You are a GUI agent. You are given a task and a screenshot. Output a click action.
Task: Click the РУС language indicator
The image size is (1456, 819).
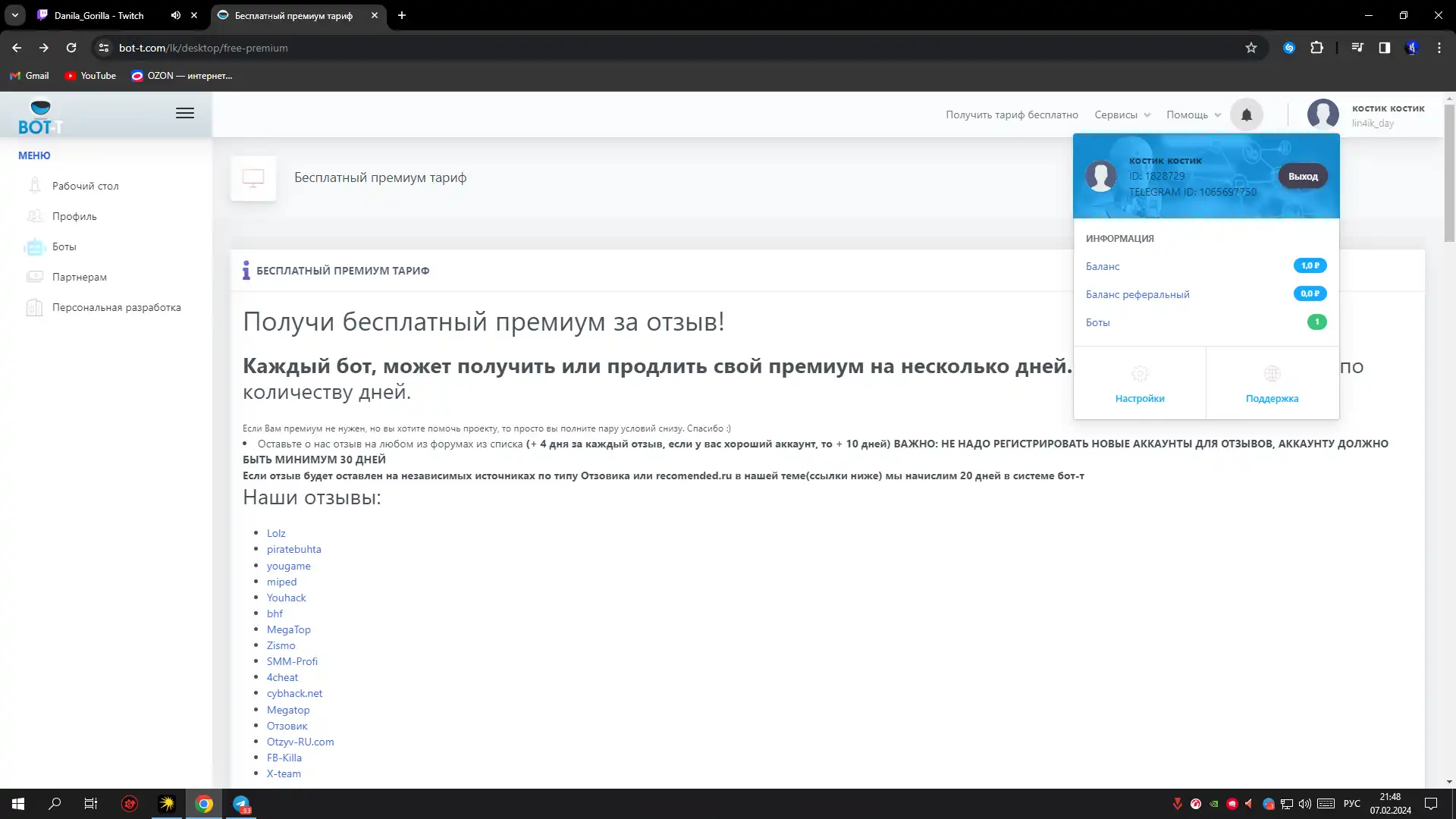(x=1351, y=804)
